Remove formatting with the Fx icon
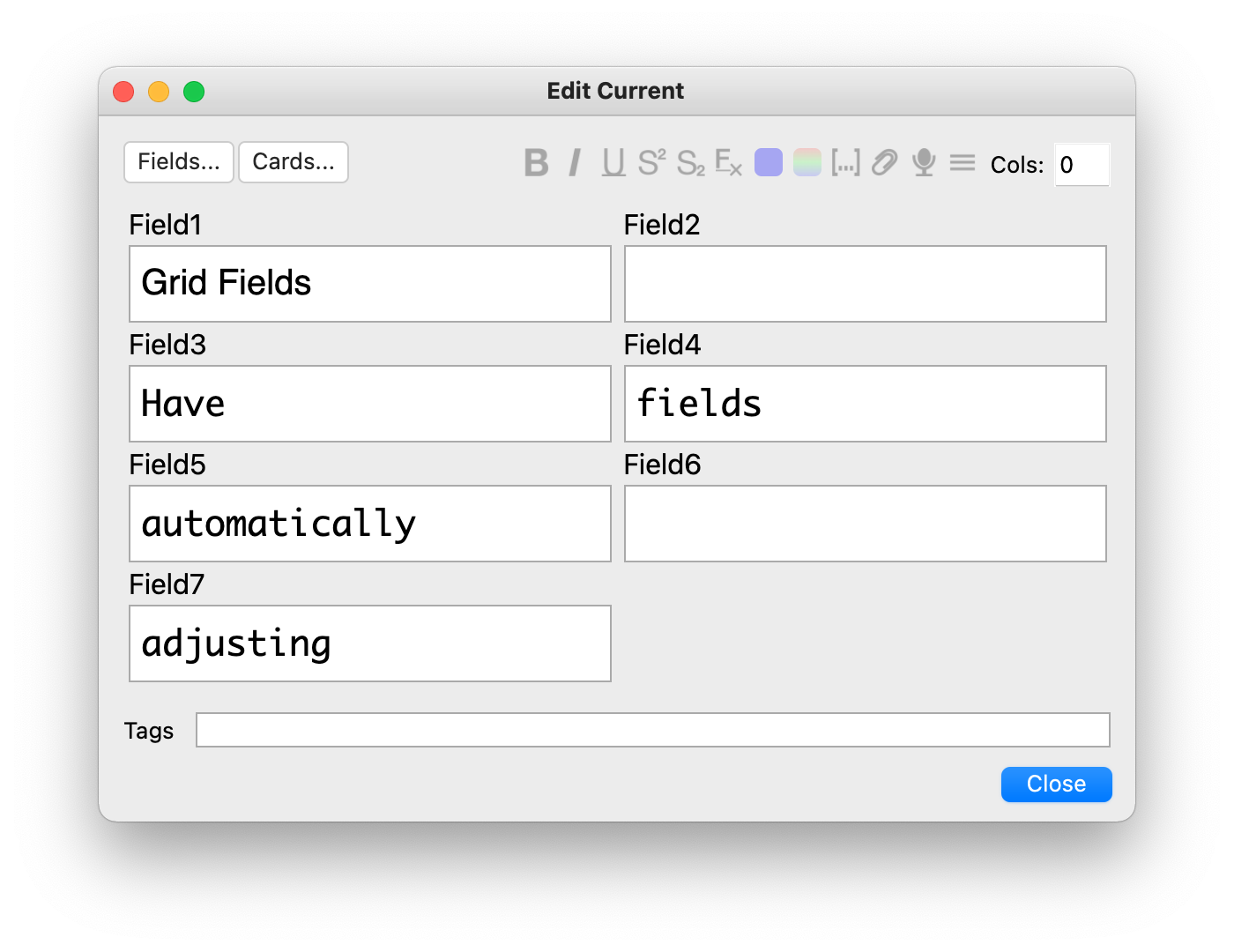This screenshot has width=1234, height=952. click(x=728, y=163)
